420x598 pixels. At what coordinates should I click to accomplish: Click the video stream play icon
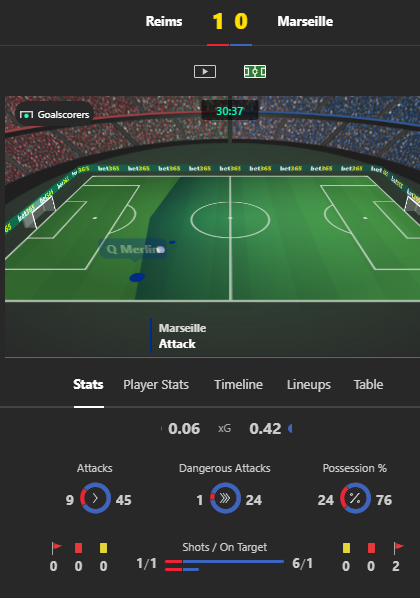[205, 71]
